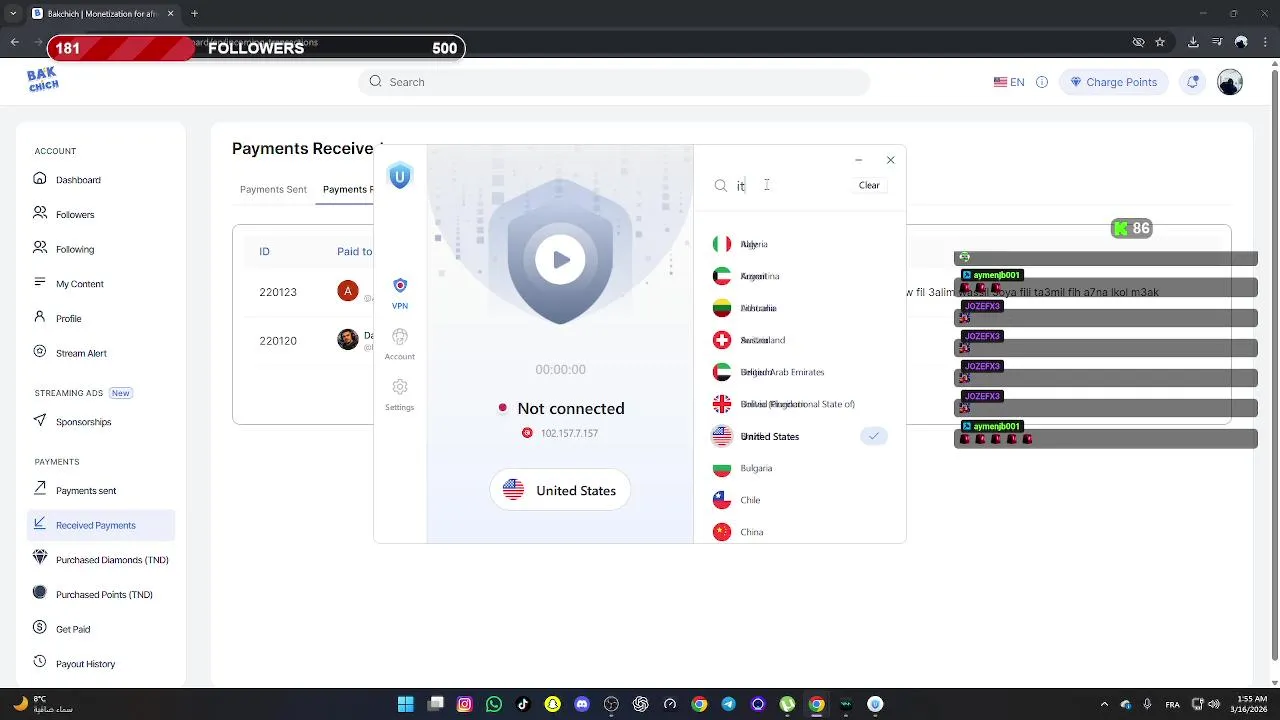Click payment ID 220123 row

pos(278,292)
